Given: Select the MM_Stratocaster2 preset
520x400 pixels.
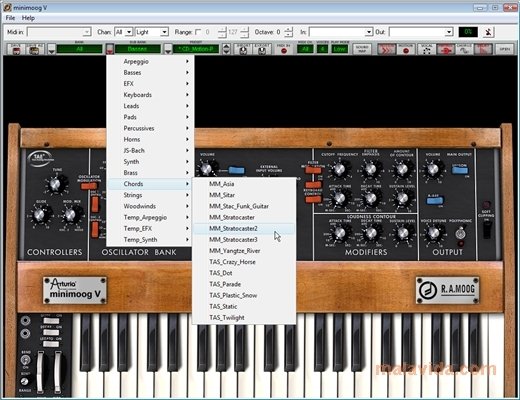Looking at the screenshot, I should click(x=244, y=228).
